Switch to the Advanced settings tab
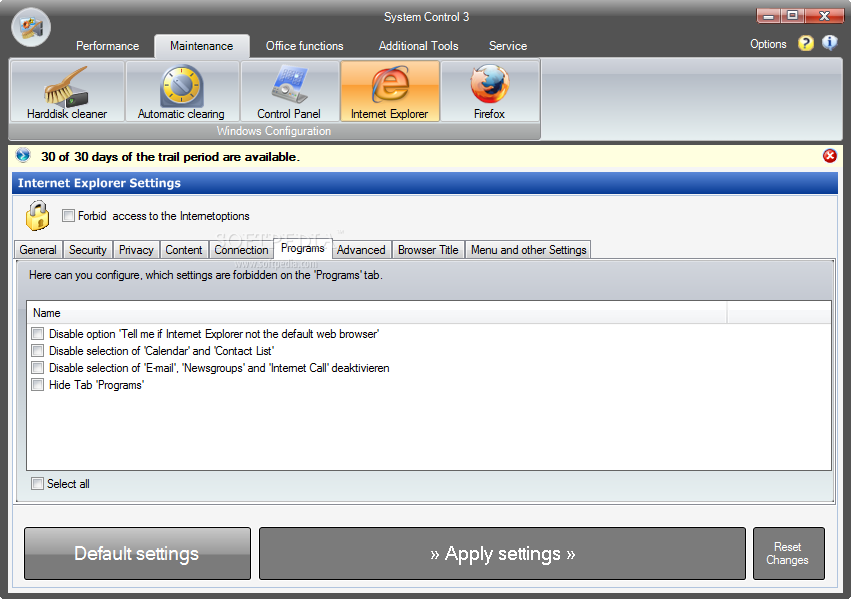The height and width of the screenshot is (599, 851). click(361, 250)
